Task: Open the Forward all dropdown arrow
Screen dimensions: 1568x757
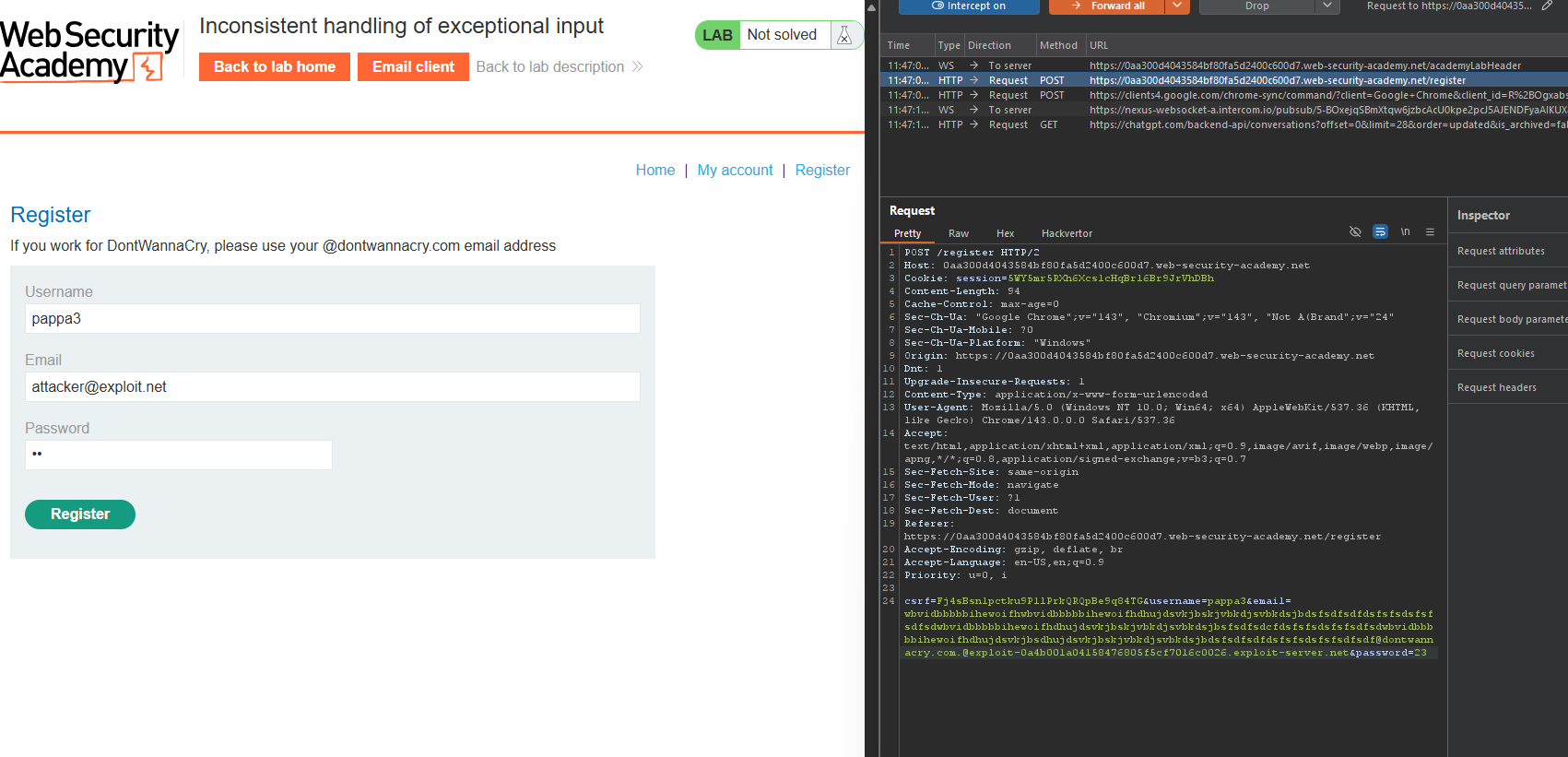Action: click(1177, 6)
